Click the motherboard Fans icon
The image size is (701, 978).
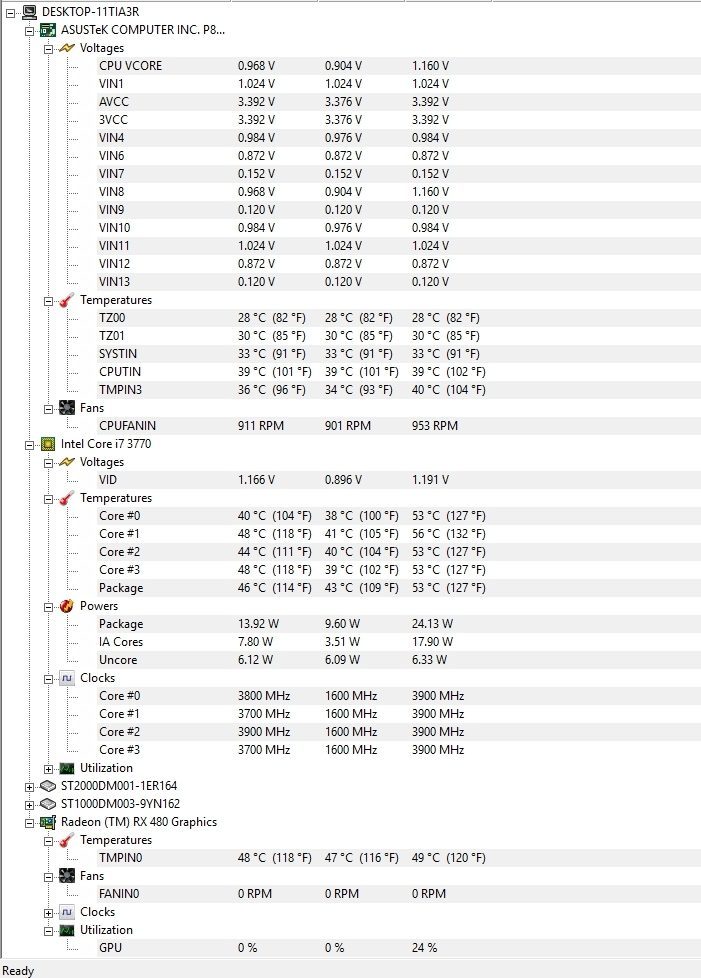pyautogui.click(x=67, y=408)
